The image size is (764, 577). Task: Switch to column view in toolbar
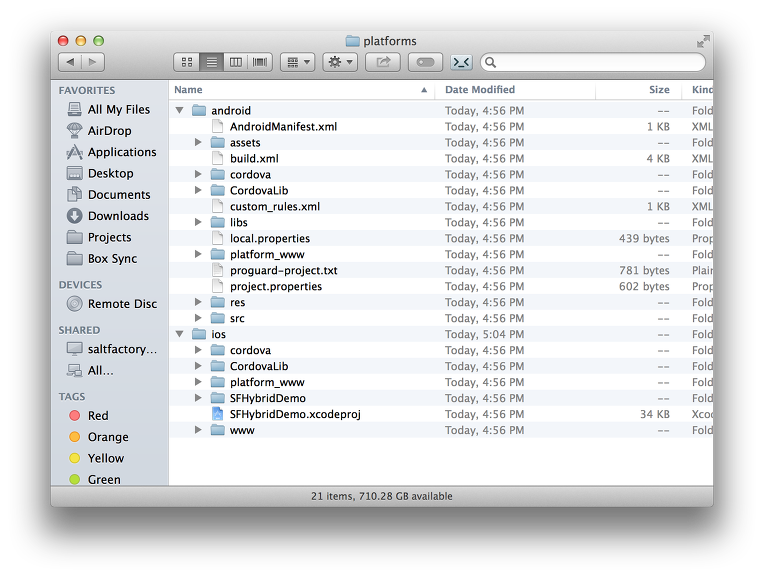(236, 62)
